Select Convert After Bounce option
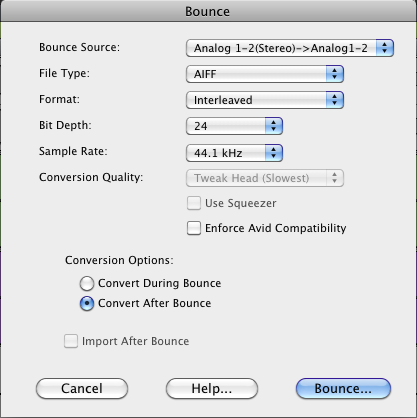The height and width of the screenshot is (418, 417). (87, 303)
